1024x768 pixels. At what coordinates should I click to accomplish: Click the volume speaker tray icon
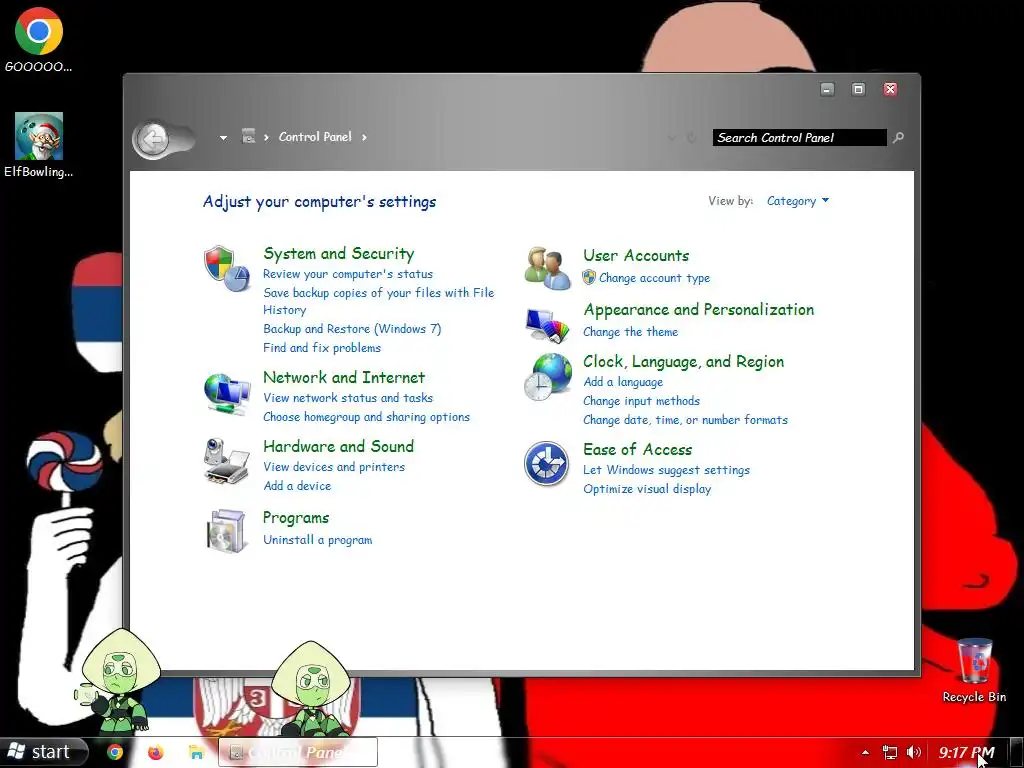[914, 752]
